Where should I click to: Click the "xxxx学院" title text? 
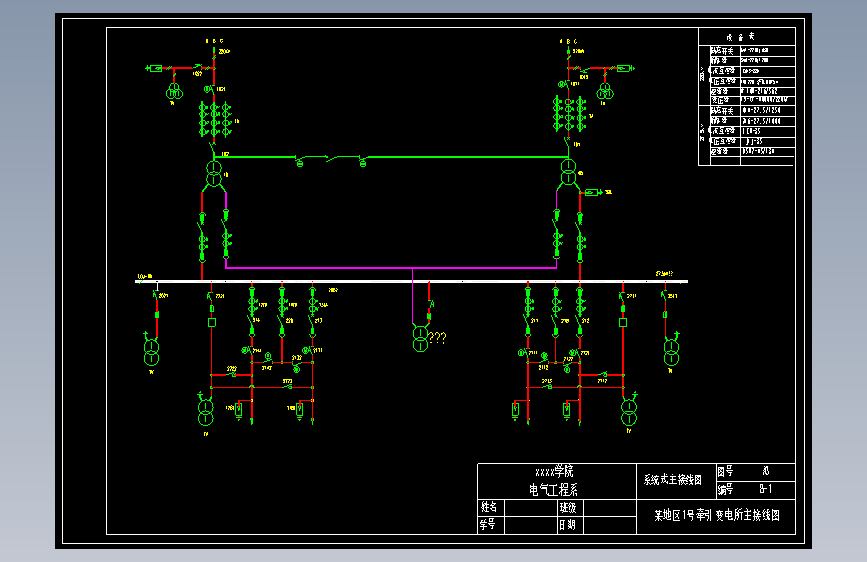[554, 472]
